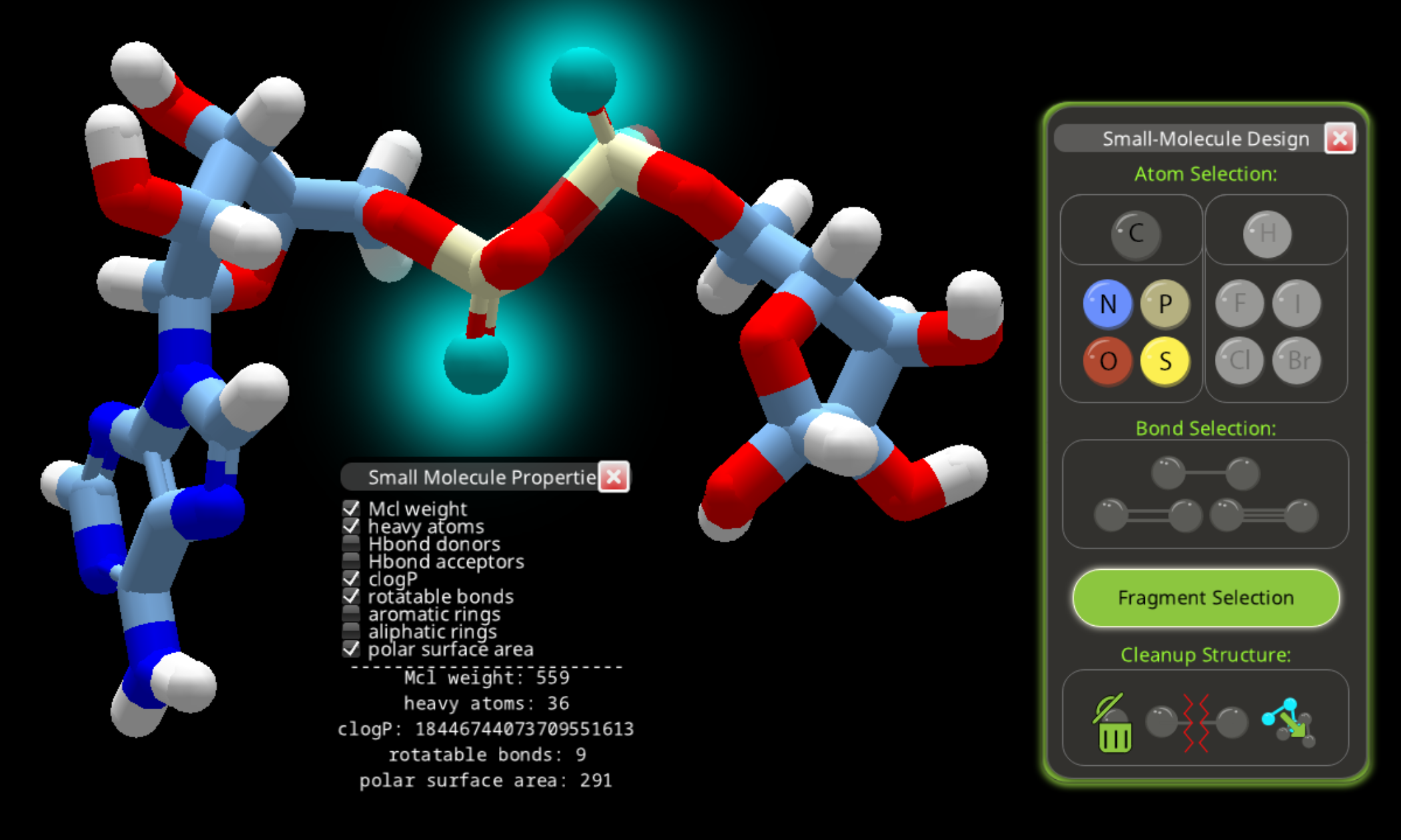
Task: Choose the single bond icon
Action: tap(1205, 473)
